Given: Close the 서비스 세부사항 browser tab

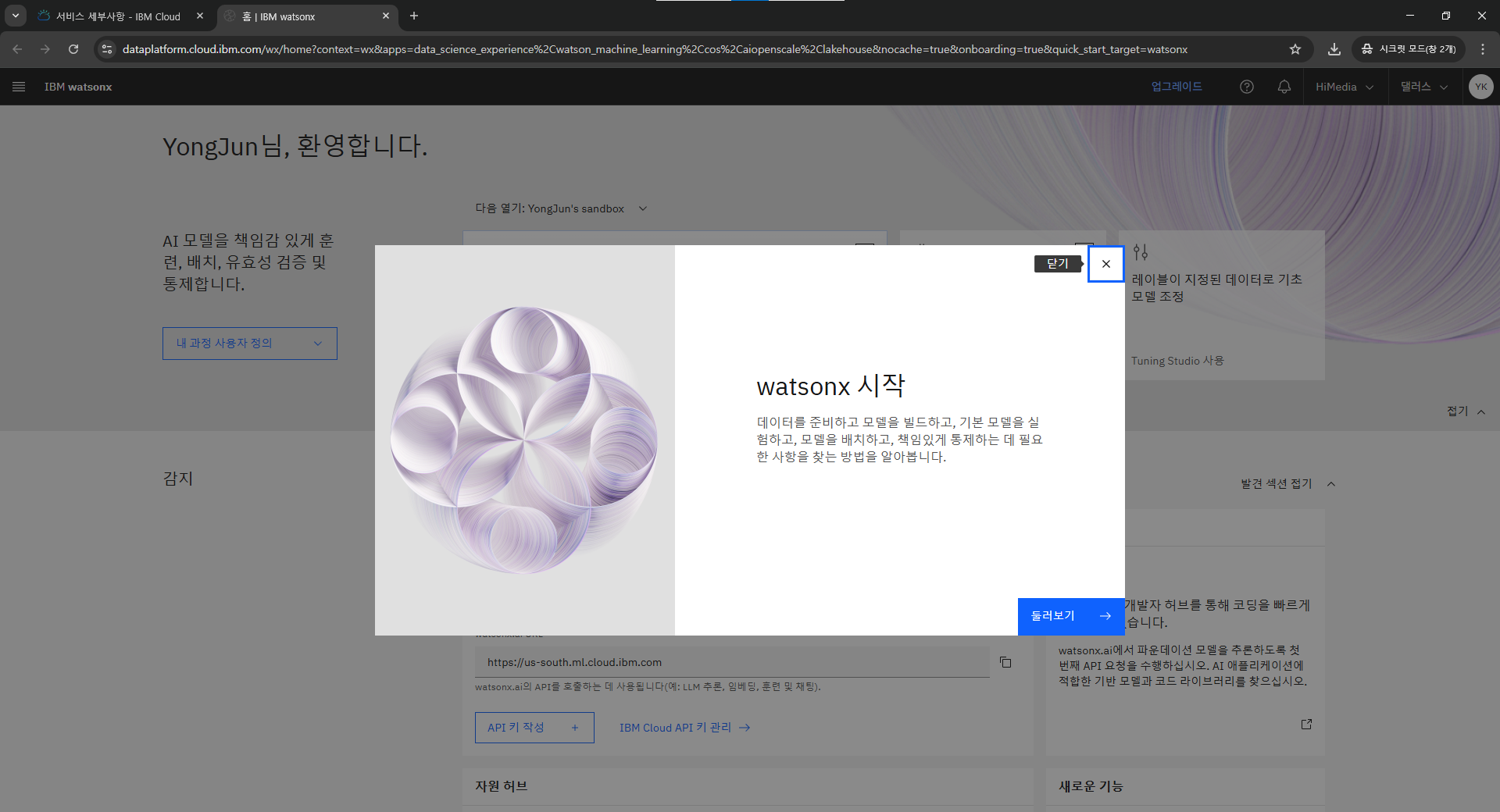Looking at the screenshot, I should tap(200, 16).
